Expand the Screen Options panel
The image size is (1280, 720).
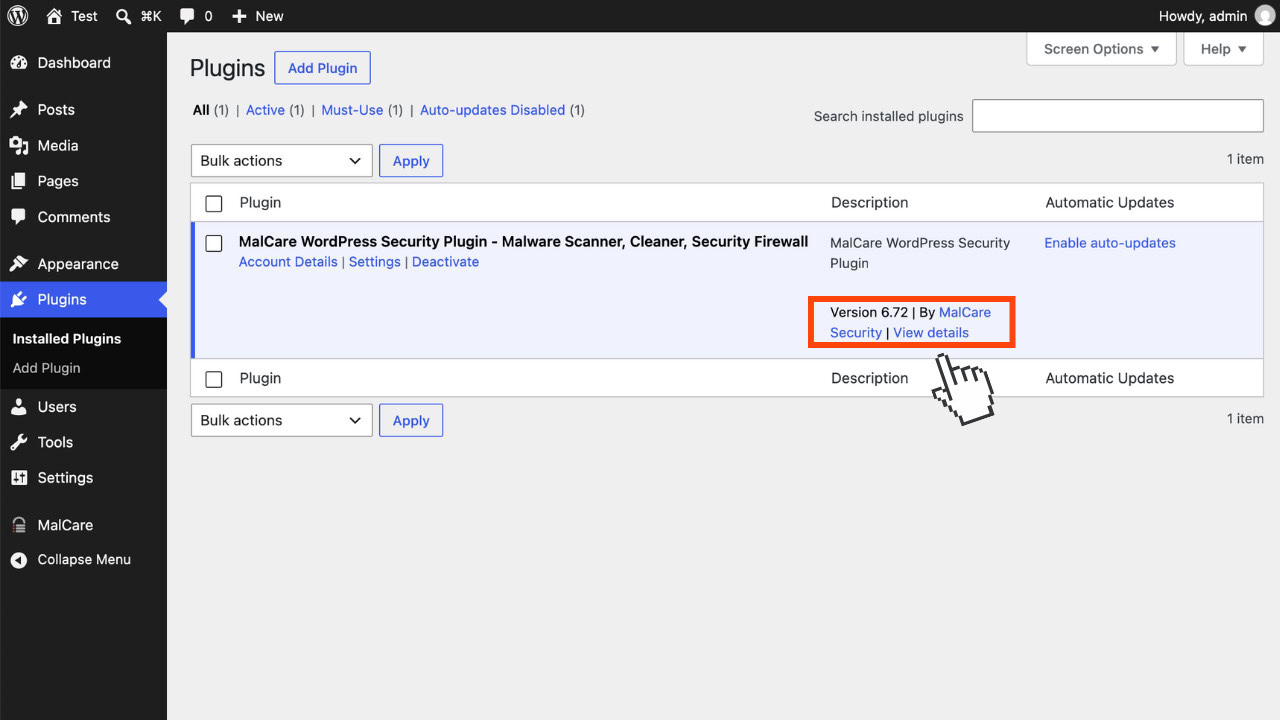click(x=1101, y=49)
